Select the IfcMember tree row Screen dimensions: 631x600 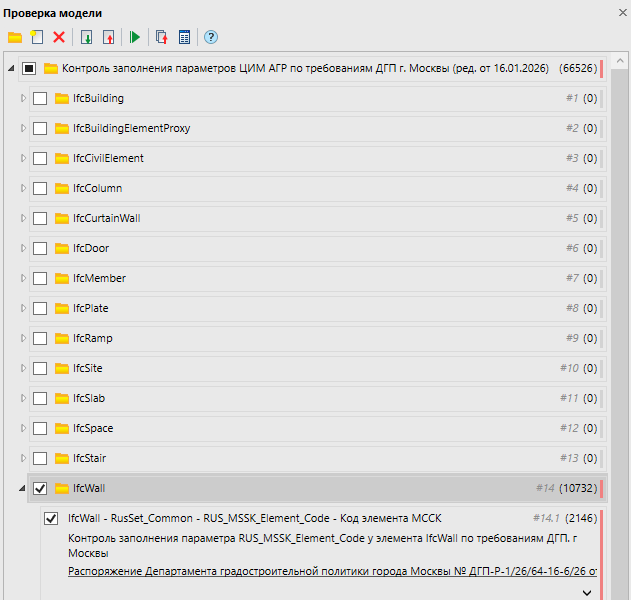(x=318, y=278)
